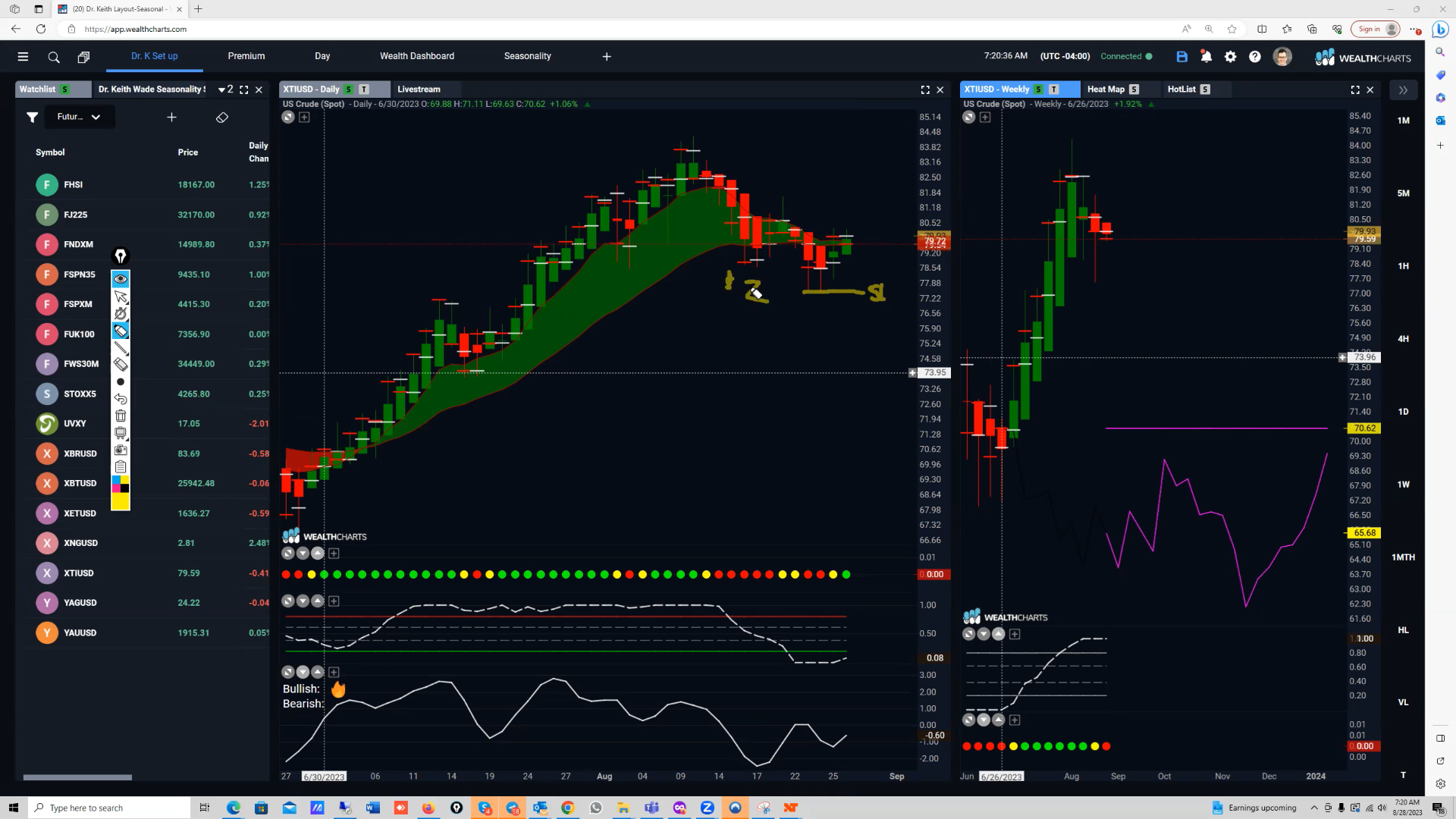The height and width of the screenshot is (819, 1456).
Task: Toggle the S badge on XTIUSD Daily tab
Action: pos(349,89)
